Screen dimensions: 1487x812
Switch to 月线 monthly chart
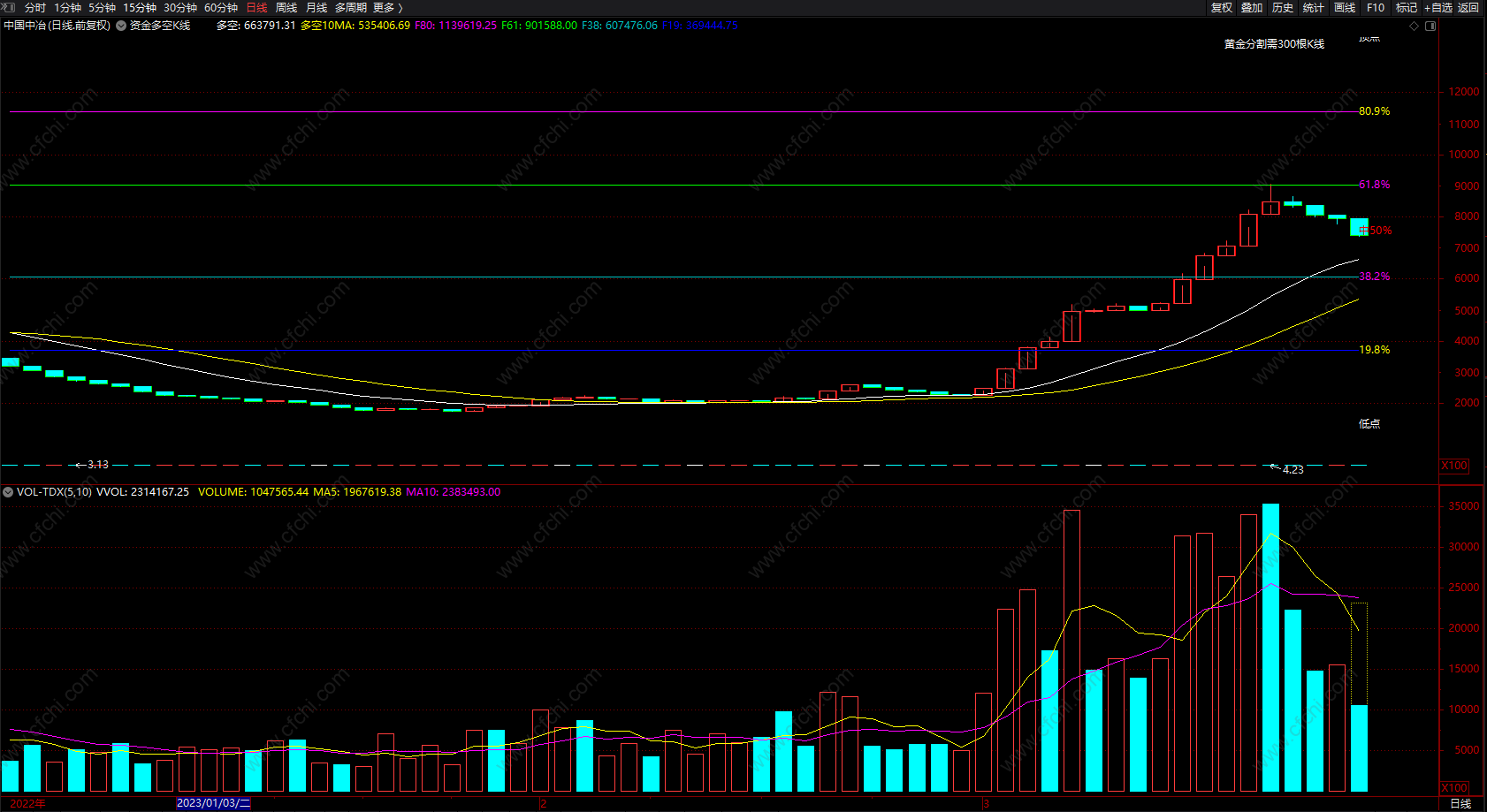tap(316, 8)
